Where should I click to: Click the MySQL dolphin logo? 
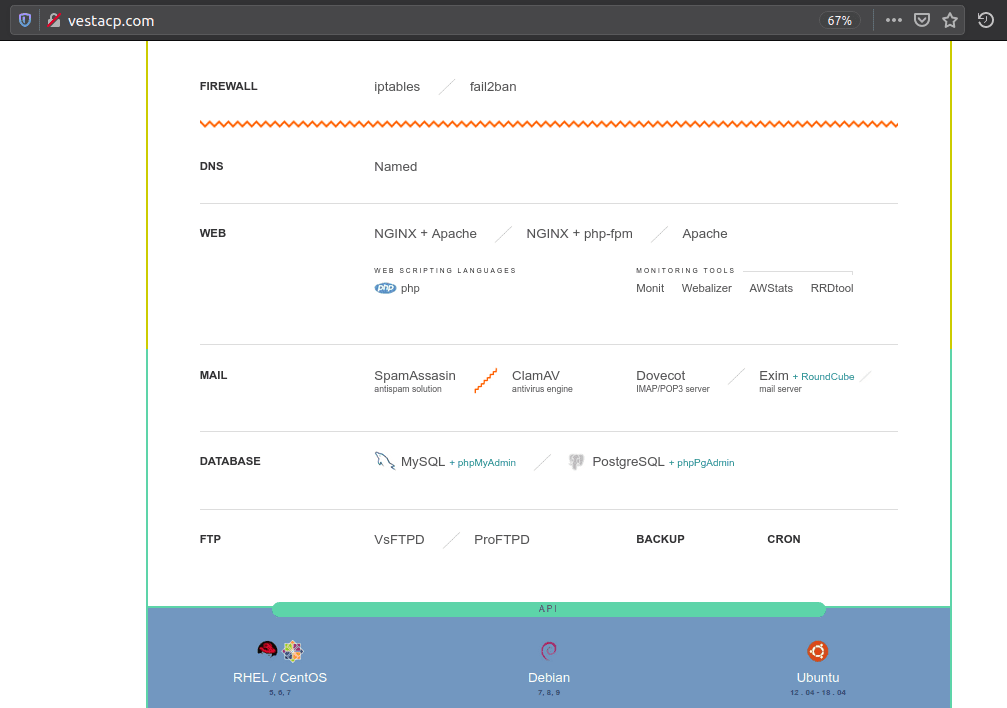point(385,461)
